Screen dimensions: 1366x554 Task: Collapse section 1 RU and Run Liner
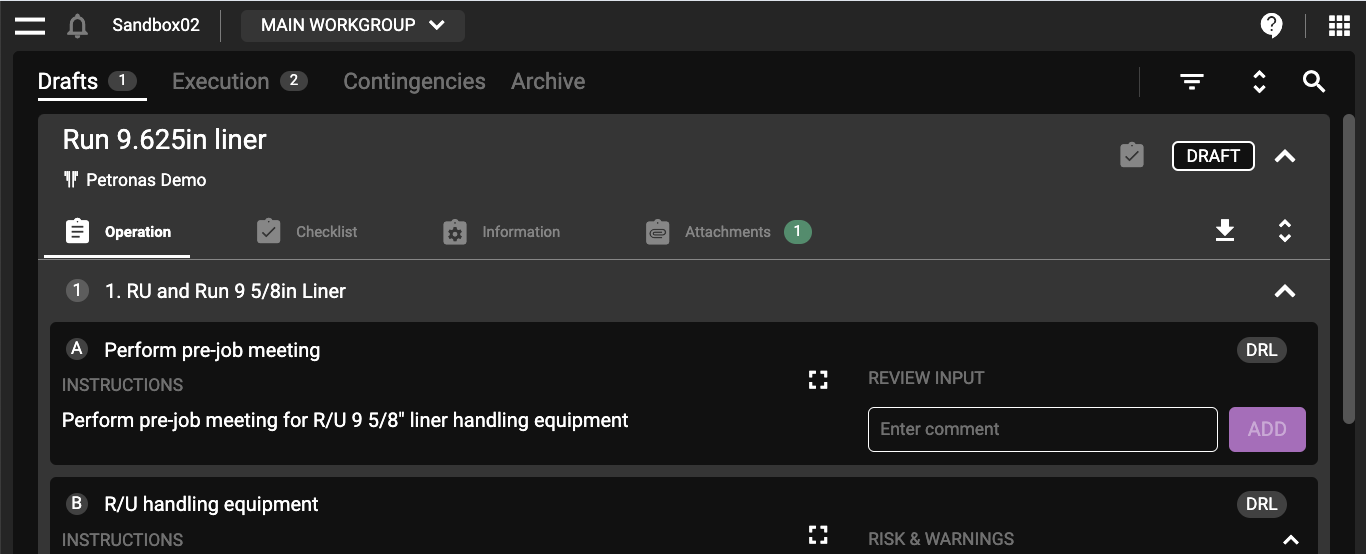(x=1285, y=291)
